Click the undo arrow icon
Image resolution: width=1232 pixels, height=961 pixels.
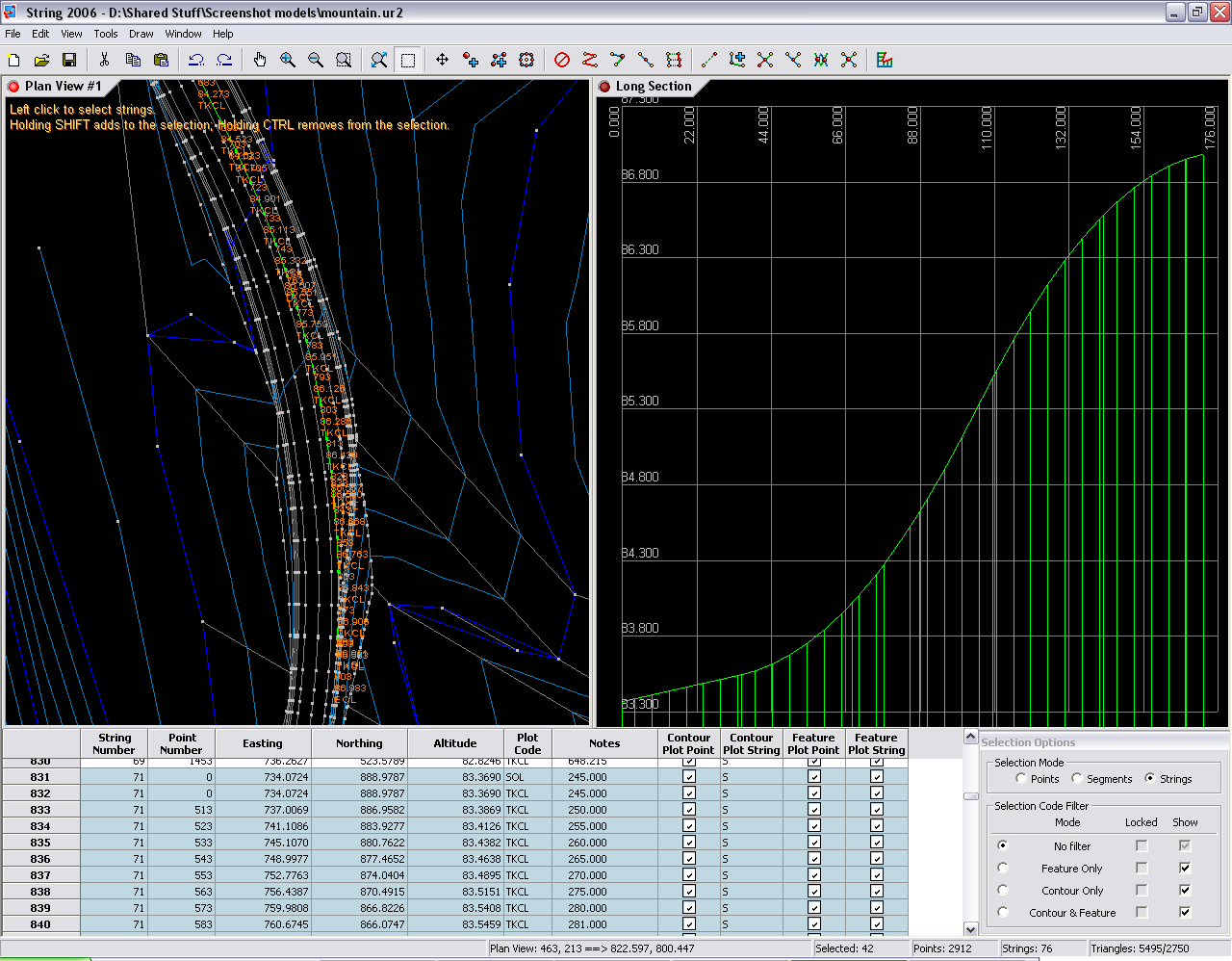196,60
